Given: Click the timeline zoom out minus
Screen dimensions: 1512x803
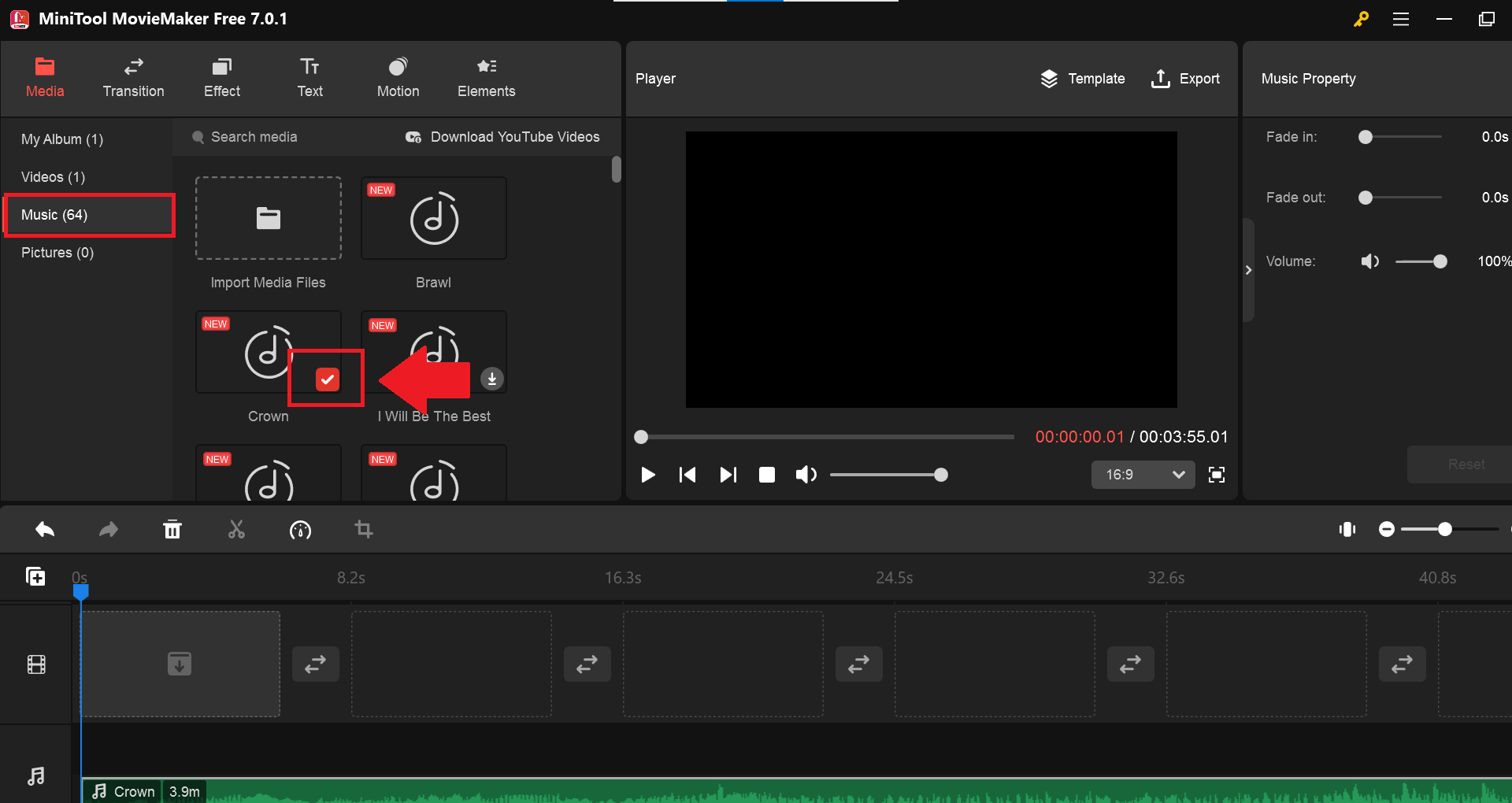Looking at the screenshot, I should tap(1387, 530).
